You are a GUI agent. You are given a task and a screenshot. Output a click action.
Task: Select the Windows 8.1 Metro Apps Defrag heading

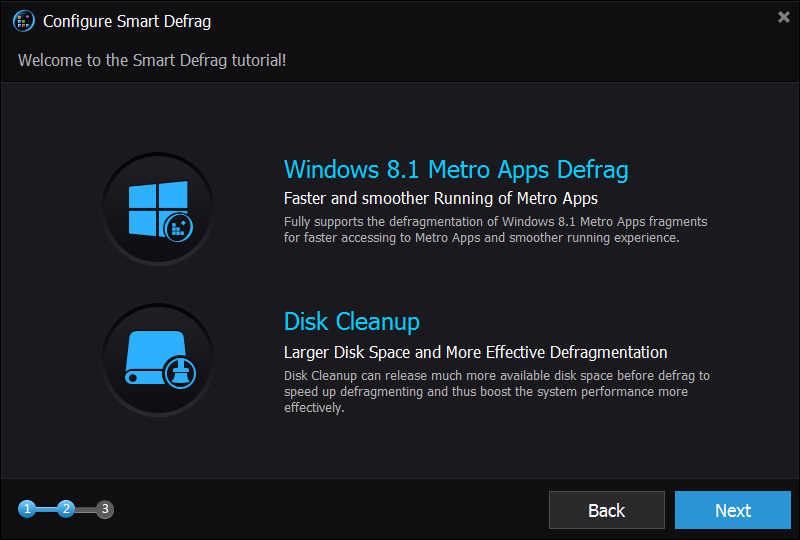pos(456,170)
